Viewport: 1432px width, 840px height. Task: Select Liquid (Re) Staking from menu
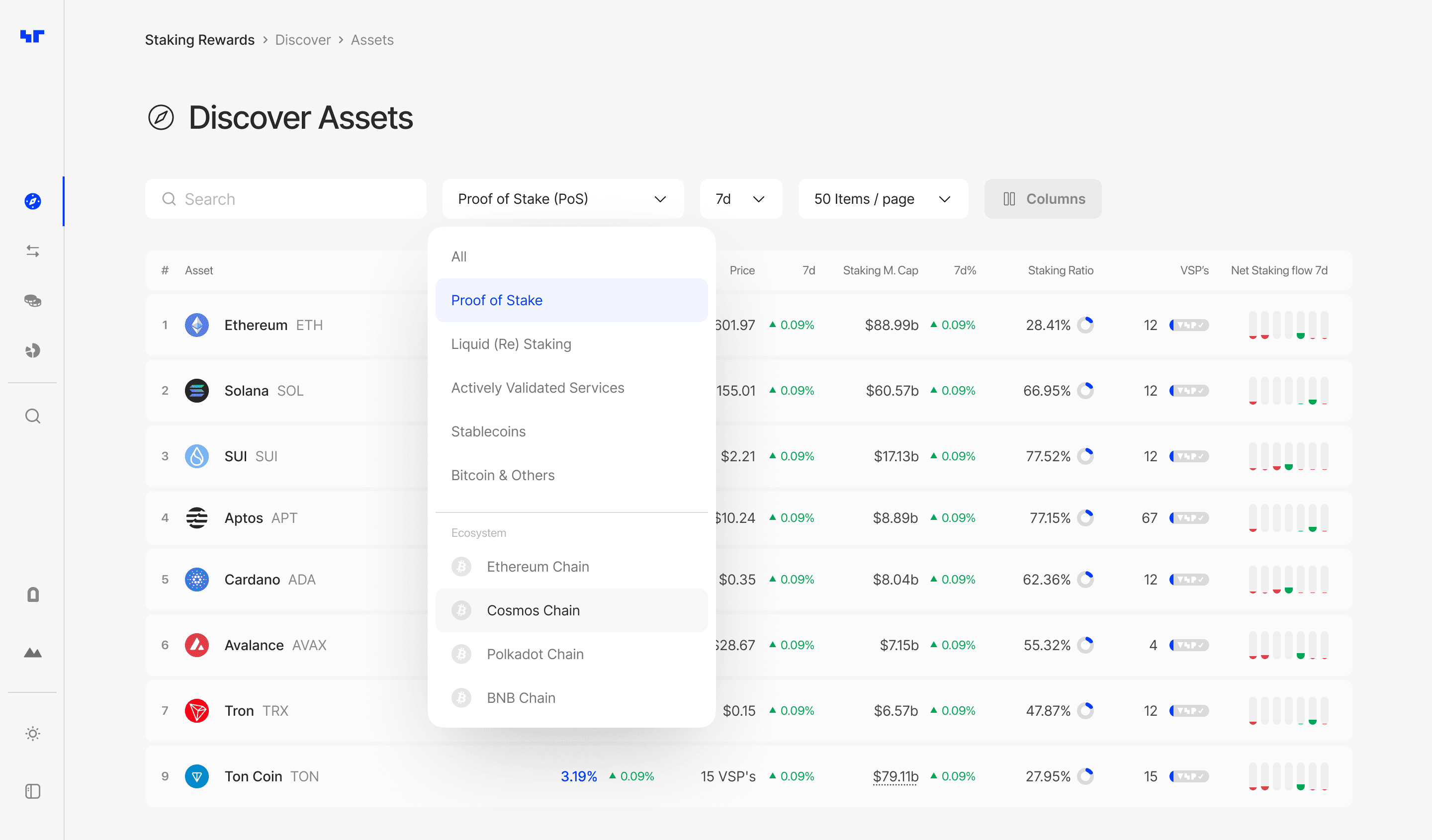coord(511,344)
